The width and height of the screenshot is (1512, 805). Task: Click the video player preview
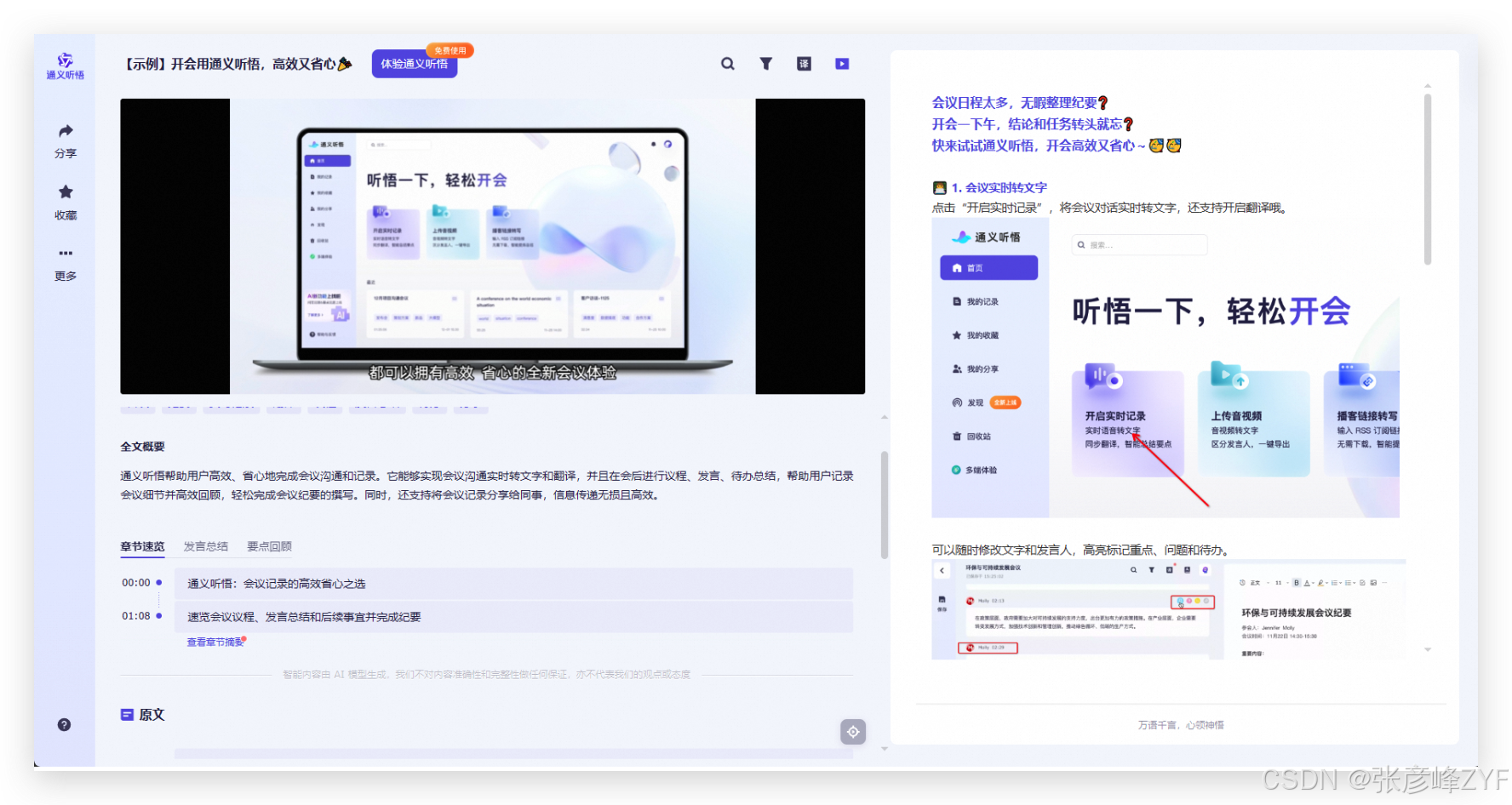click(492, 246)
